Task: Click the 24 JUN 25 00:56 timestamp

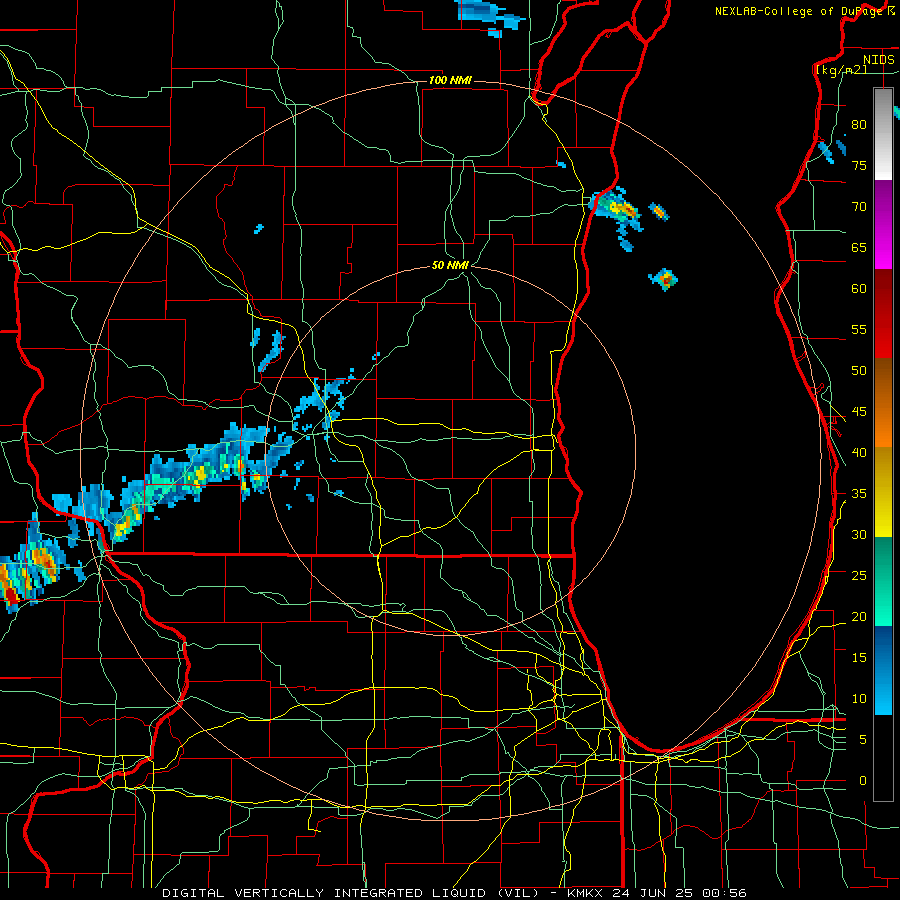Action: (x=679, y=893)
